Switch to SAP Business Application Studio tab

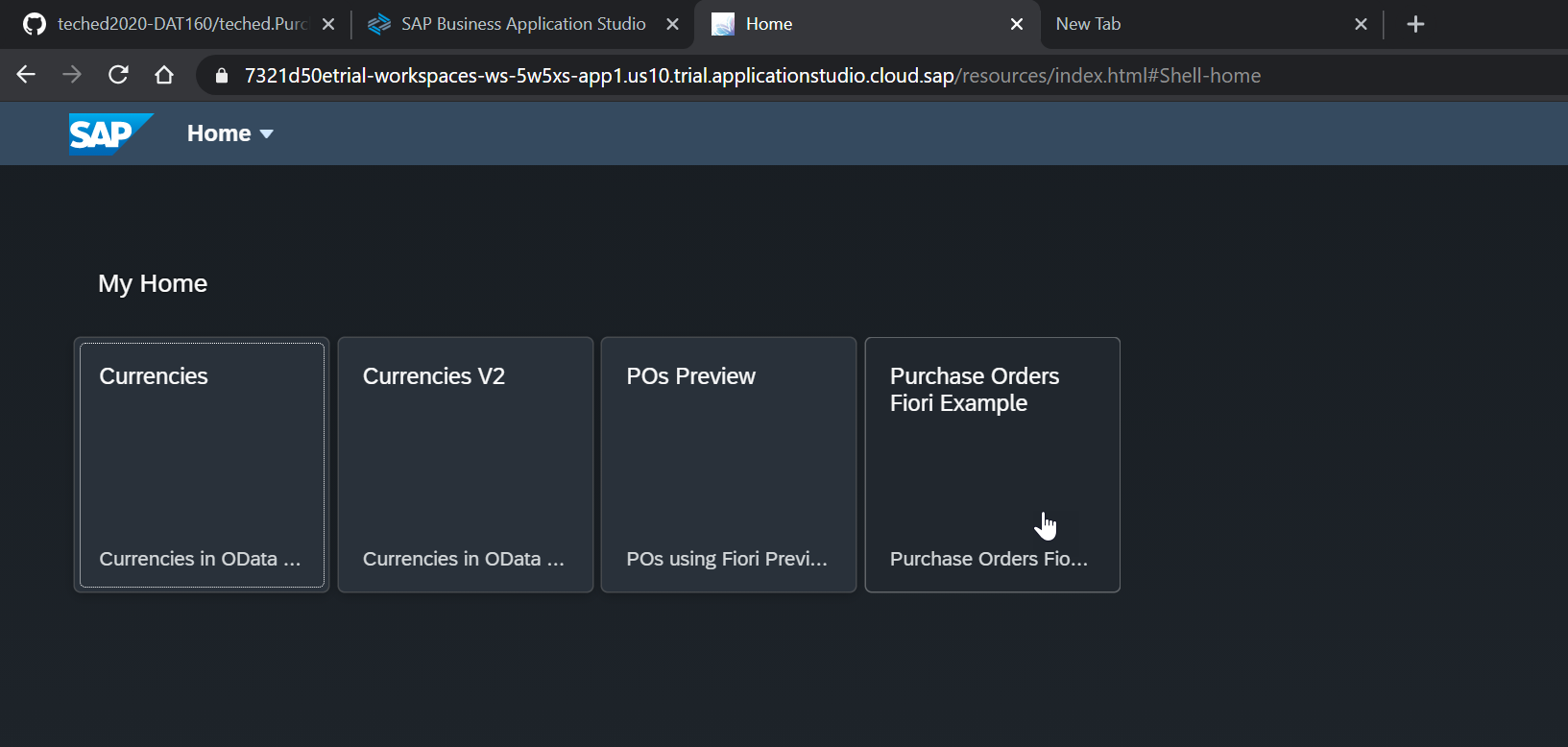[523, 24]
